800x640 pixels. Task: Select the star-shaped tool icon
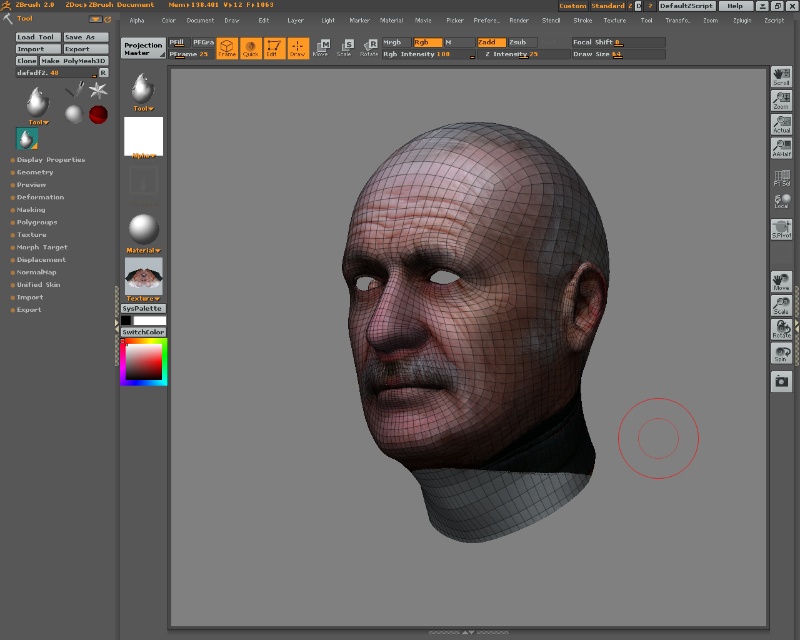coord(98,90)
